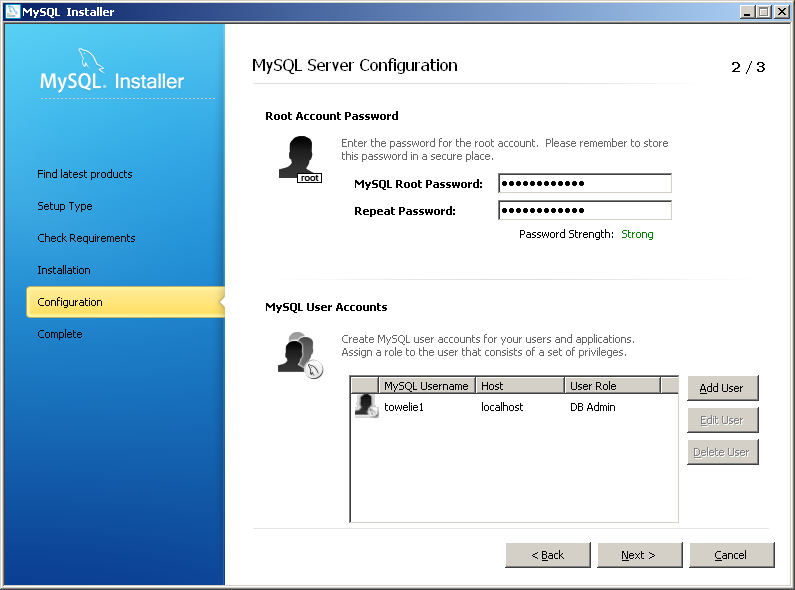Click the MySQL Installer title bar icon
Screen dimensions: 795x590
pyautogui.click(x=13, y=11)
